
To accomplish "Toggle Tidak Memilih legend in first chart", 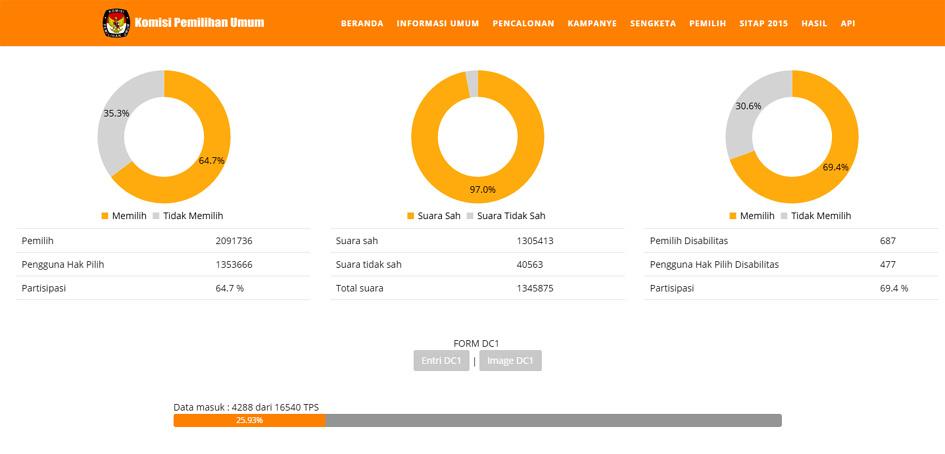I will (x=187, y=216).
